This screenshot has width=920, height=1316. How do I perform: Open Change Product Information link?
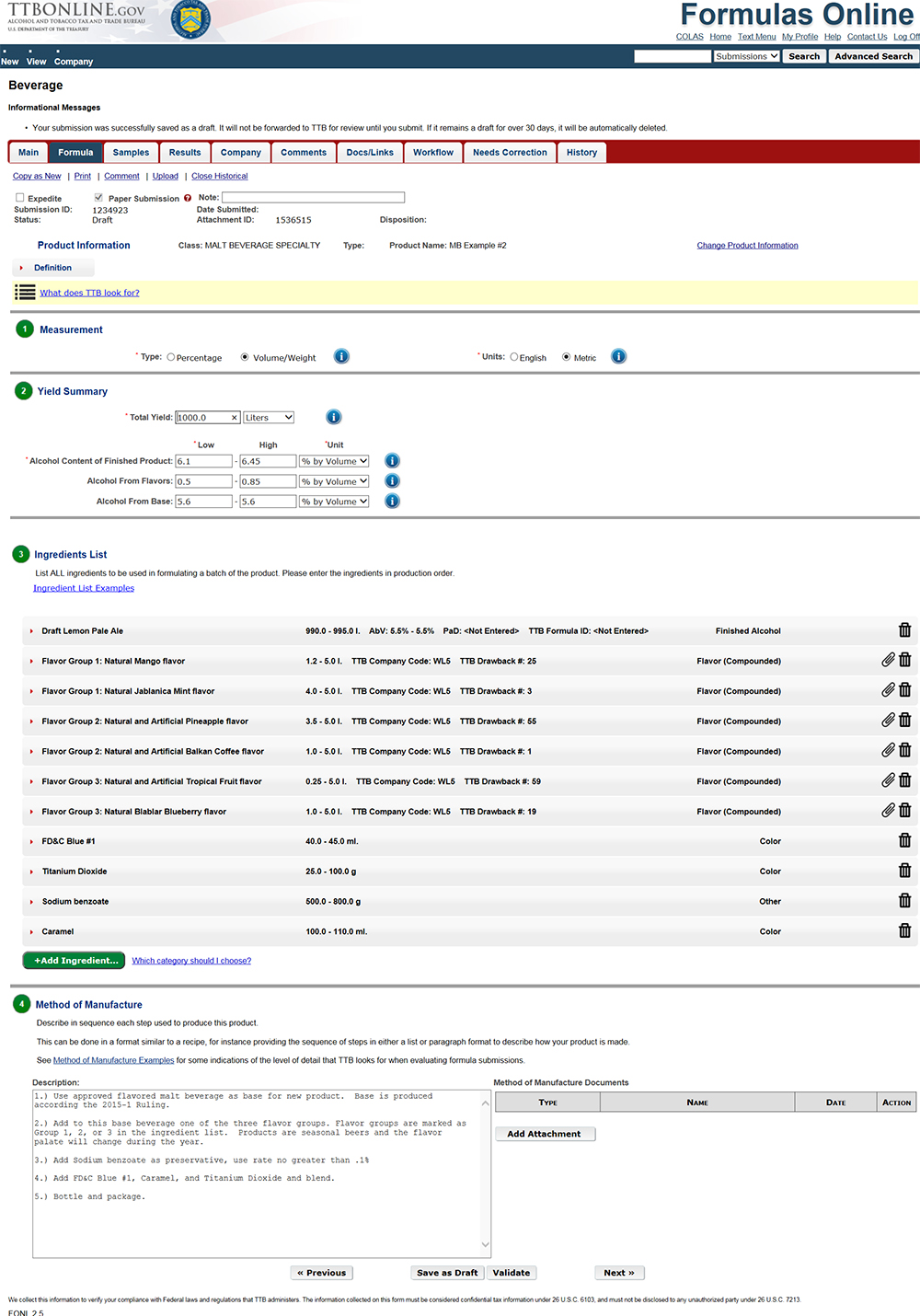747,246
